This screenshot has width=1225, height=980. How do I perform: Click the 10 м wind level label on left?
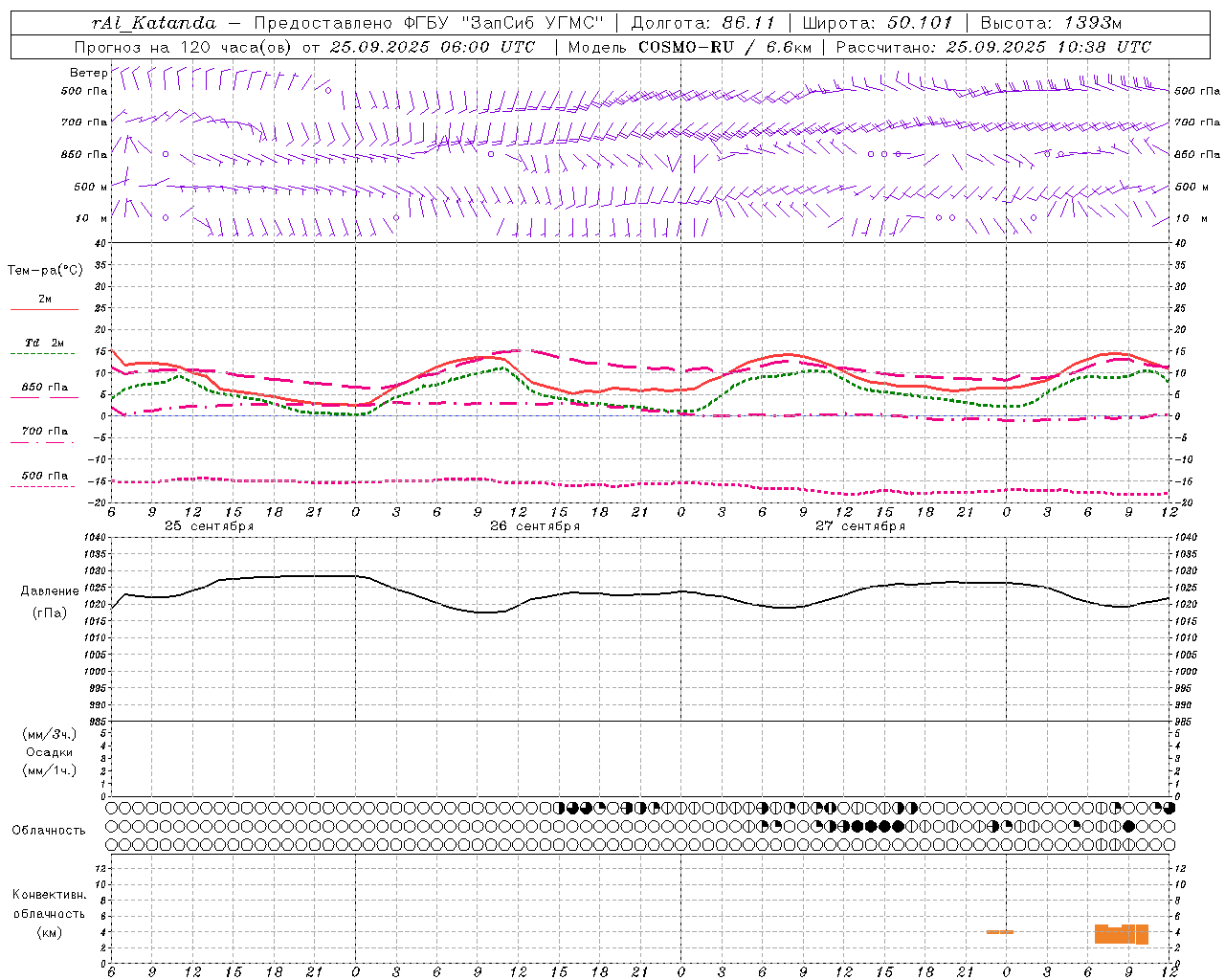[92, 218]
